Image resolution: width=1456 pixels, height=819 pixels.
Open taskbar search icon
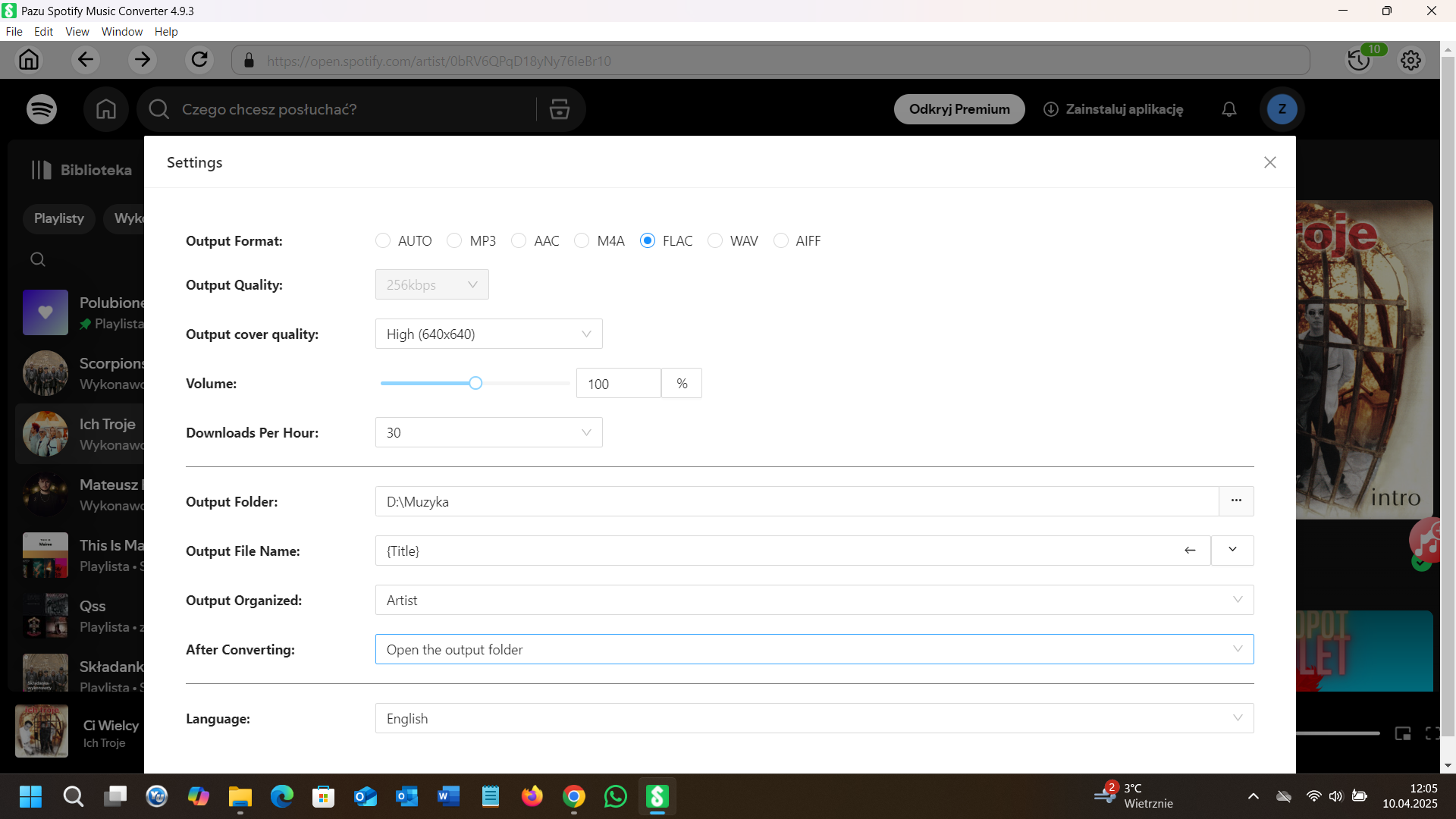point(73,796)
